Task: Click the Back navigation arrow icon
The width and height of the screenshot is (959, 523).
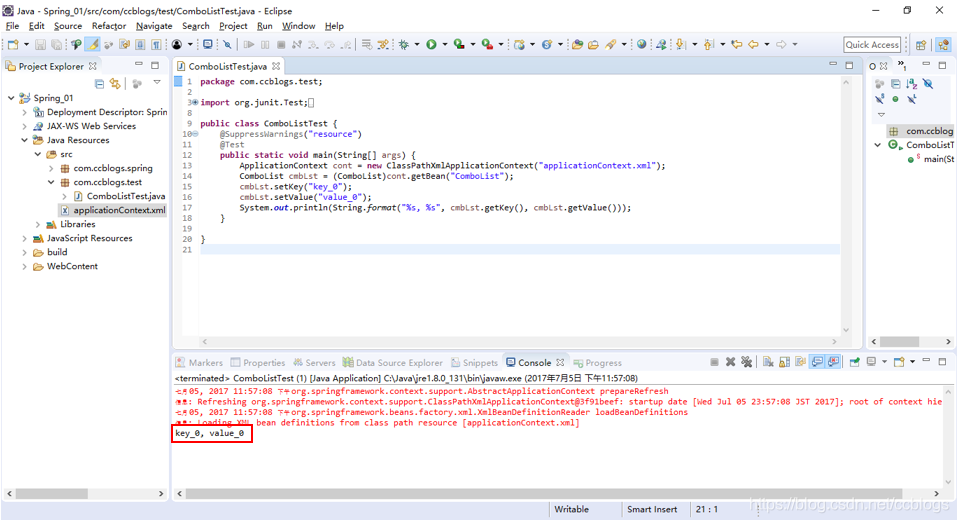Action: point(754,45)
